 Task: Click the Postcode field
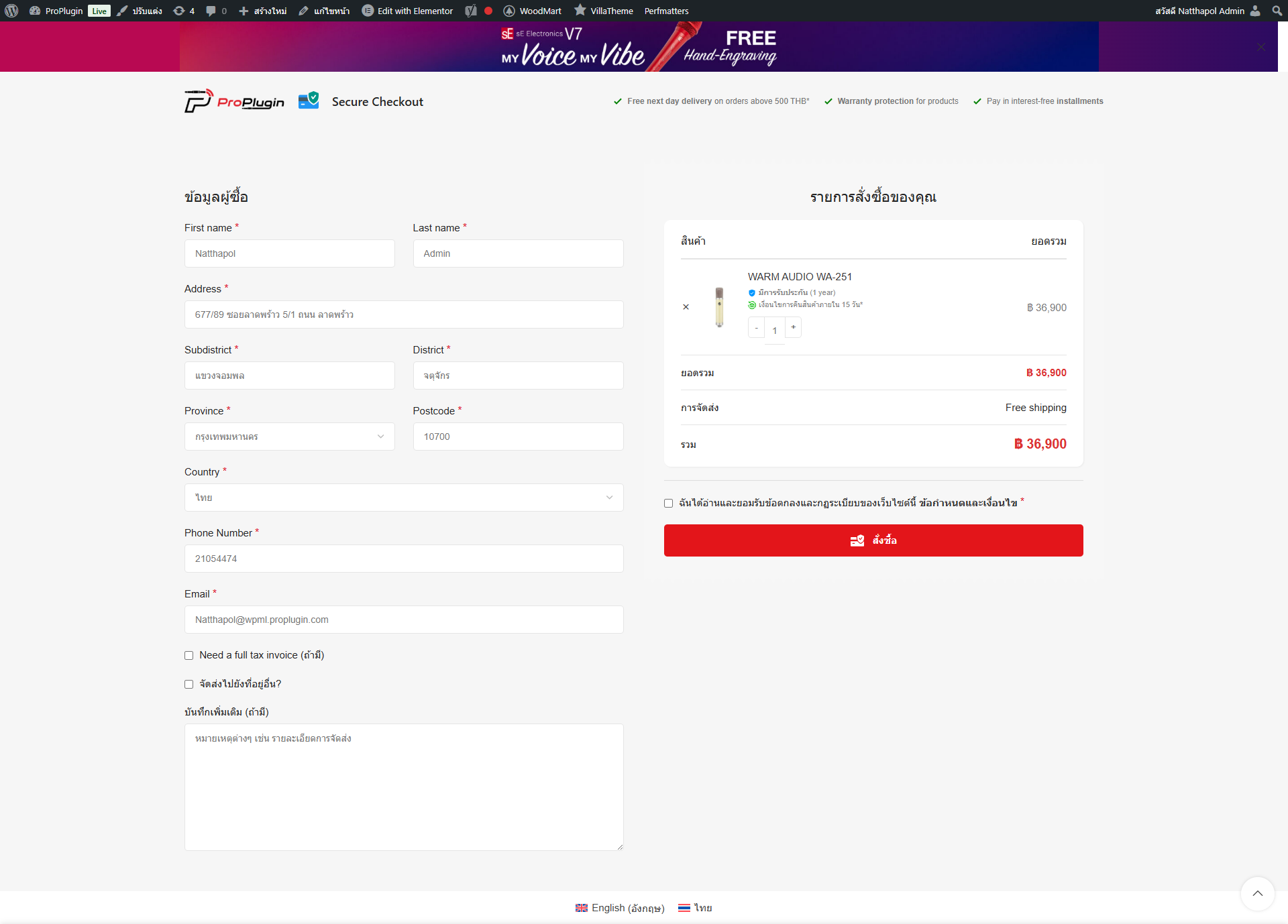pyautogui.click(x=519, y=437)
